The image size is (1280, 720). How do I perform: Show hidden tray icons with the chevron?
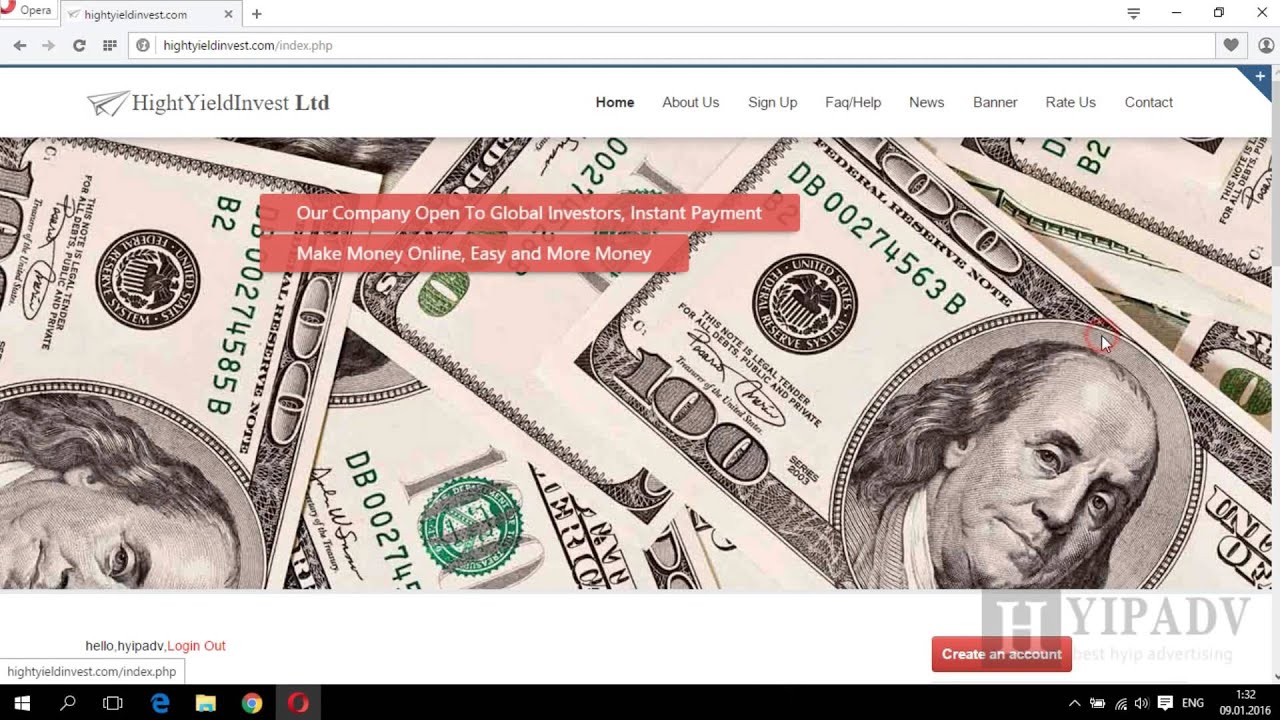1074,703
